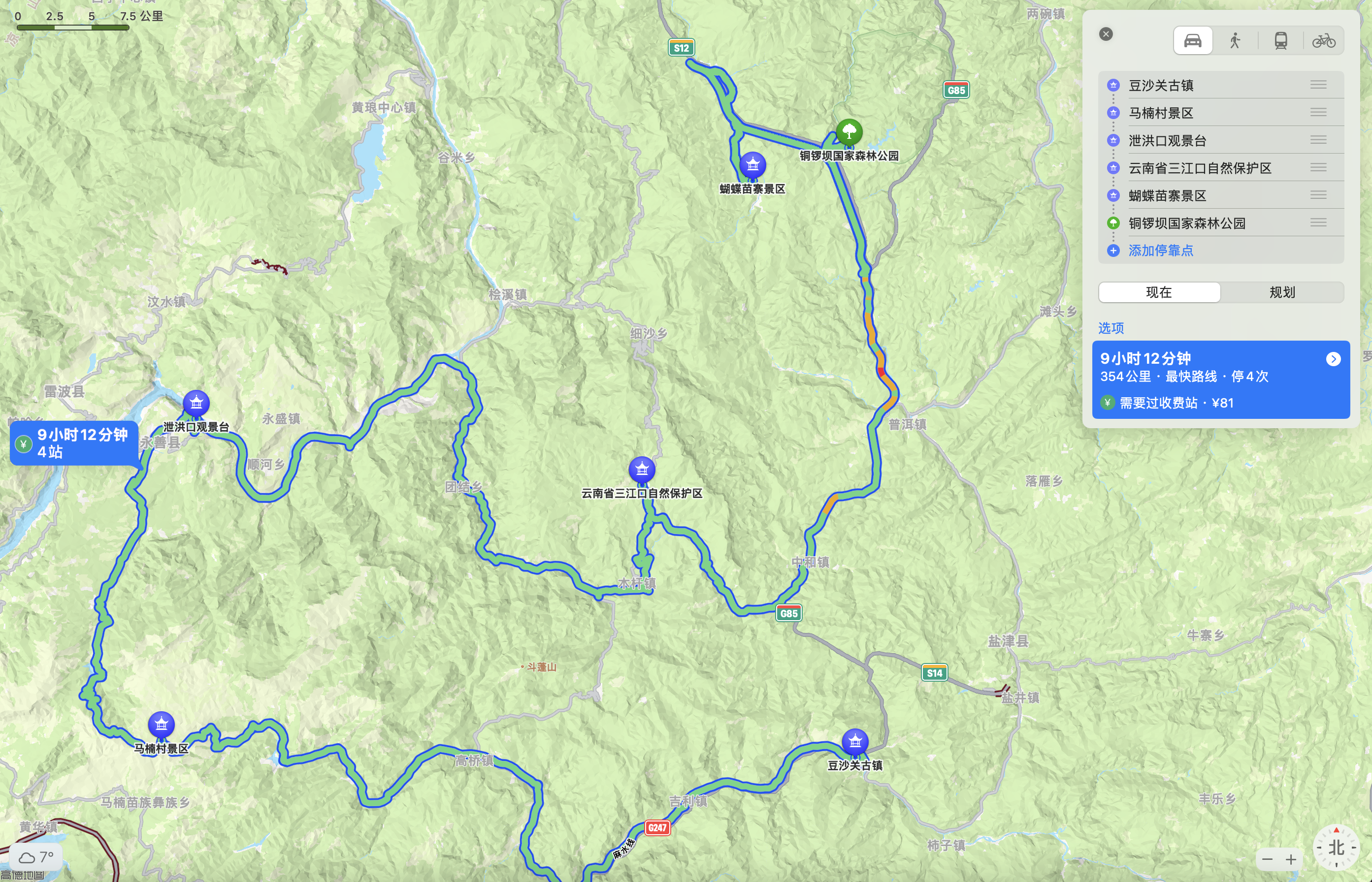Close the directions panel

1106,34
